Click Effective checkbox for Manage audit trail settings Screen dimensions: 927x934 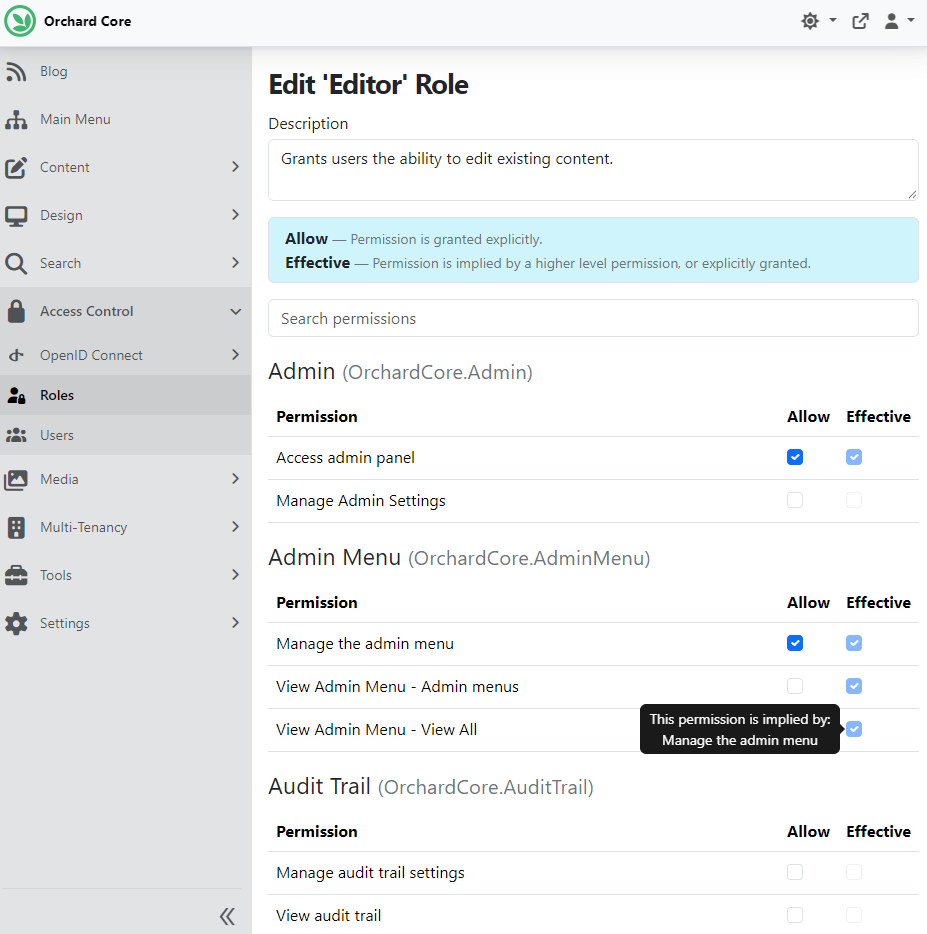point(854,872)
